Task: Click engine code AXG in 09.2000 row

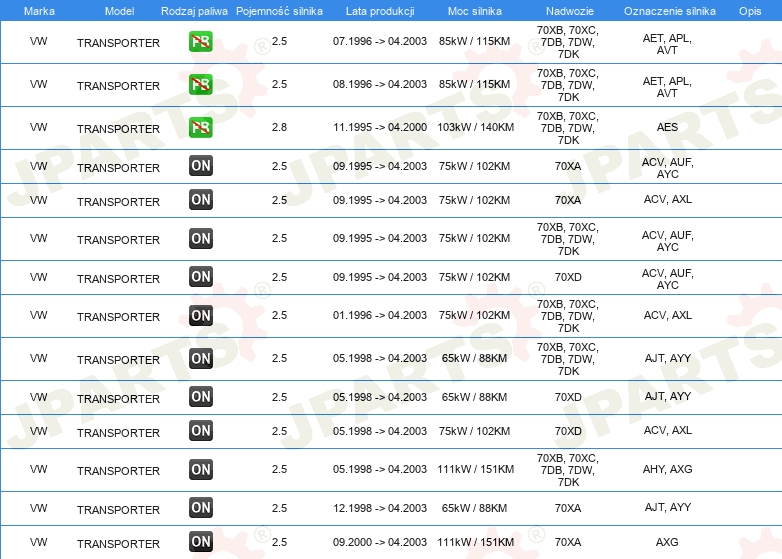Action: tap(667, 542)
